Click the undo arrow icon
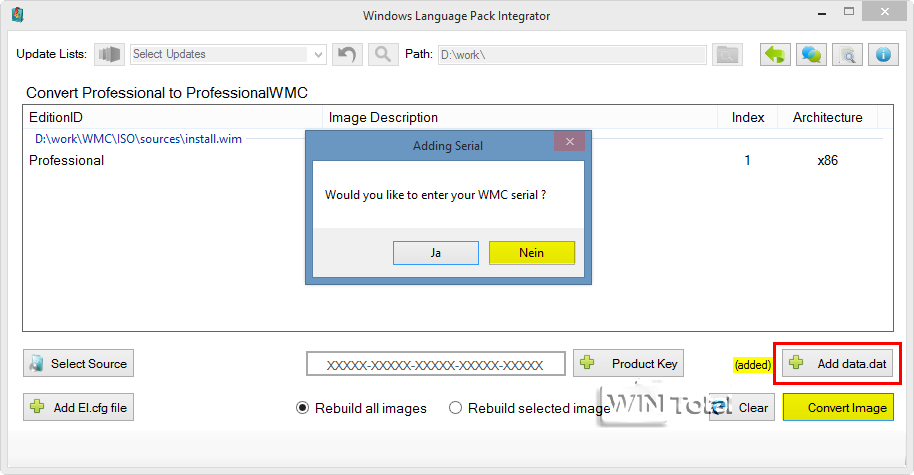This screenshot has height=475, width=914. 347,54
